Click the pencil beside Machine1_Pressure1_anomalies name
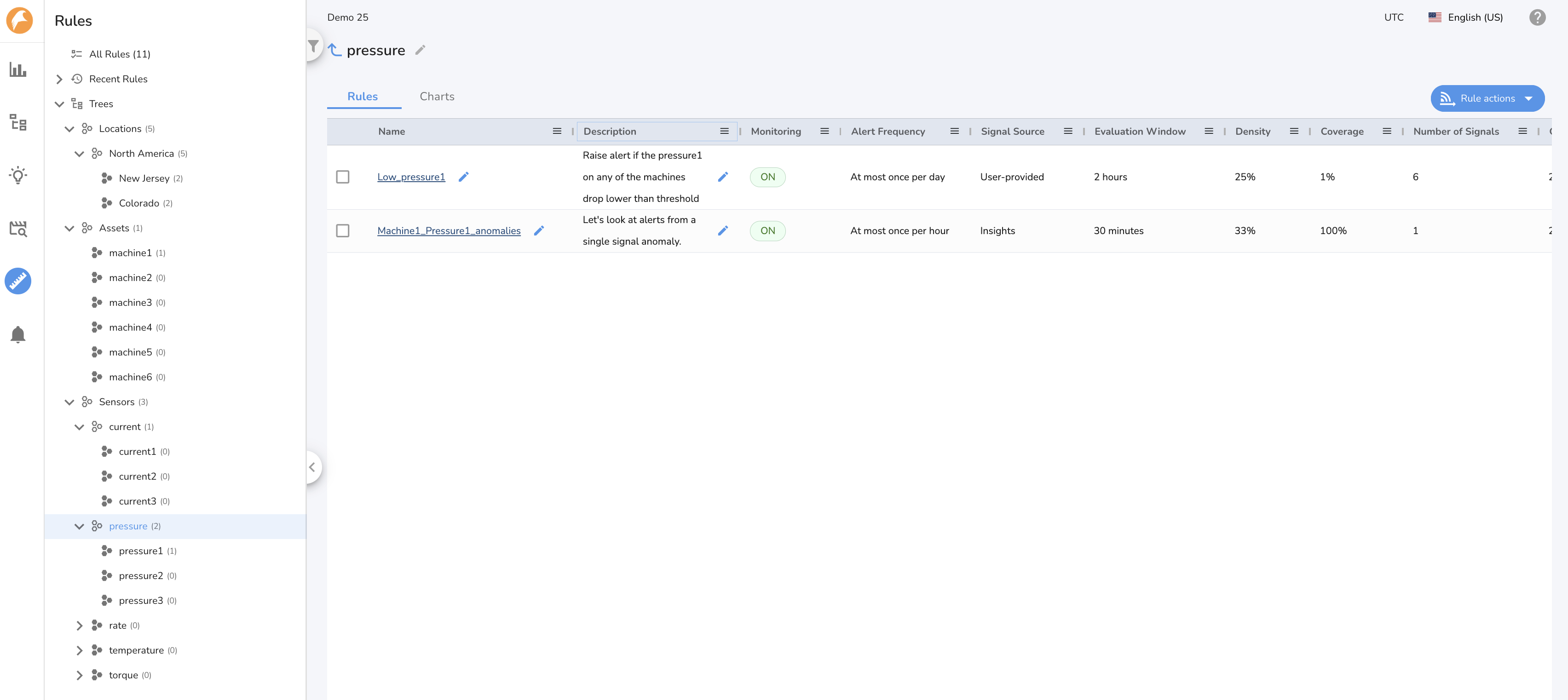The height and width of the screenshot is (700, 1568). tap(539, 231)
